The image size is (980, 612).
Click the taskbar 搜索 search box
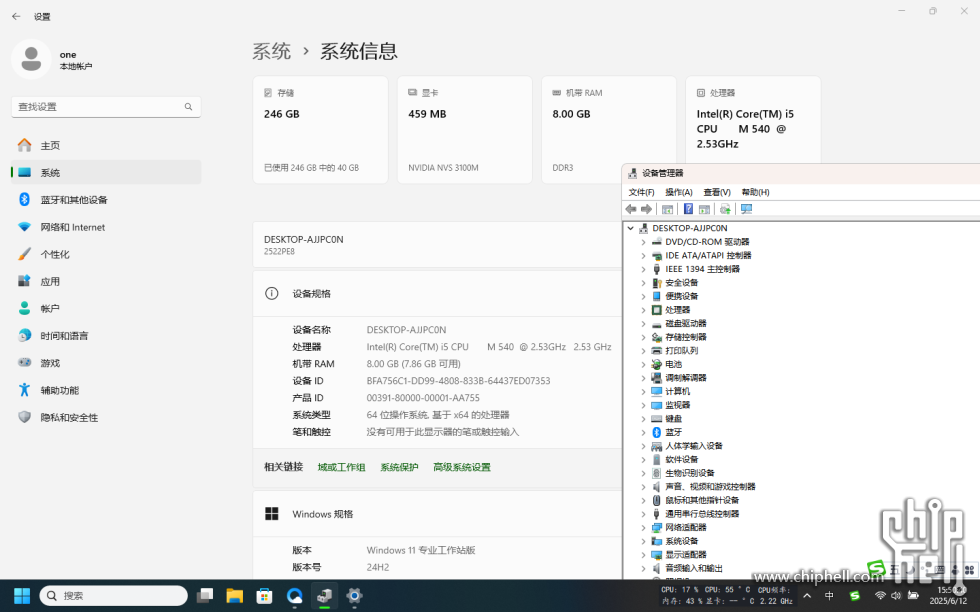point(113,596)
